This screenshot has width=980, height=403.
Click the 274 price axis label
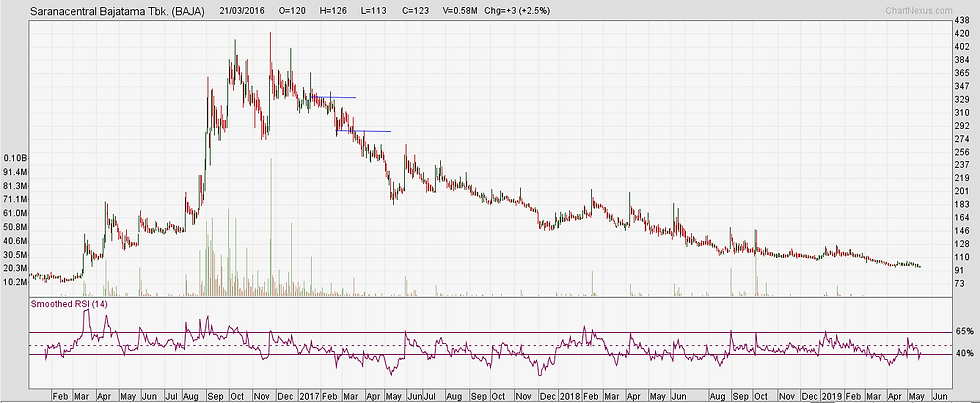click(963, 139)
